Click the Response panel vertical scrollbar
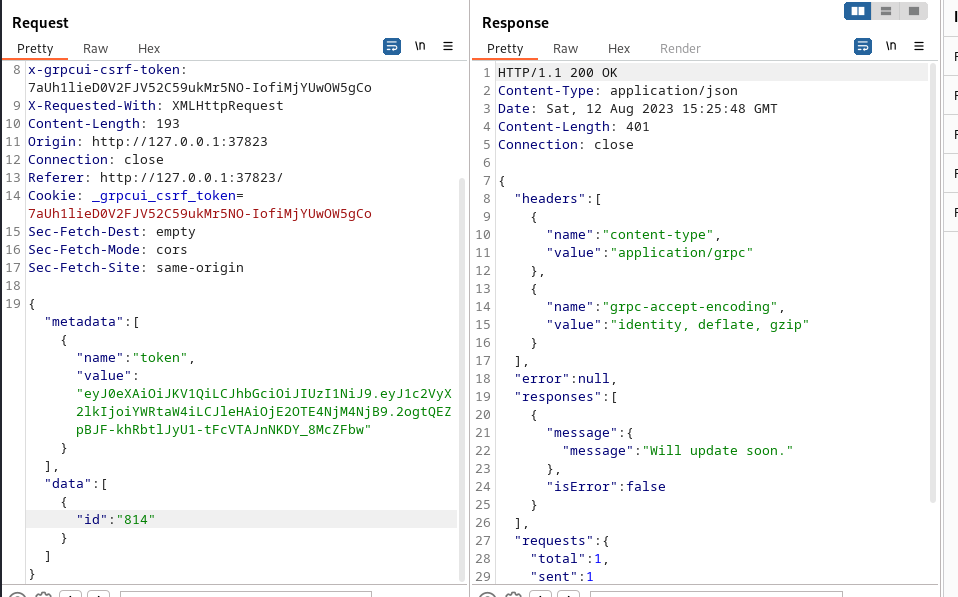 coord(933,281)
